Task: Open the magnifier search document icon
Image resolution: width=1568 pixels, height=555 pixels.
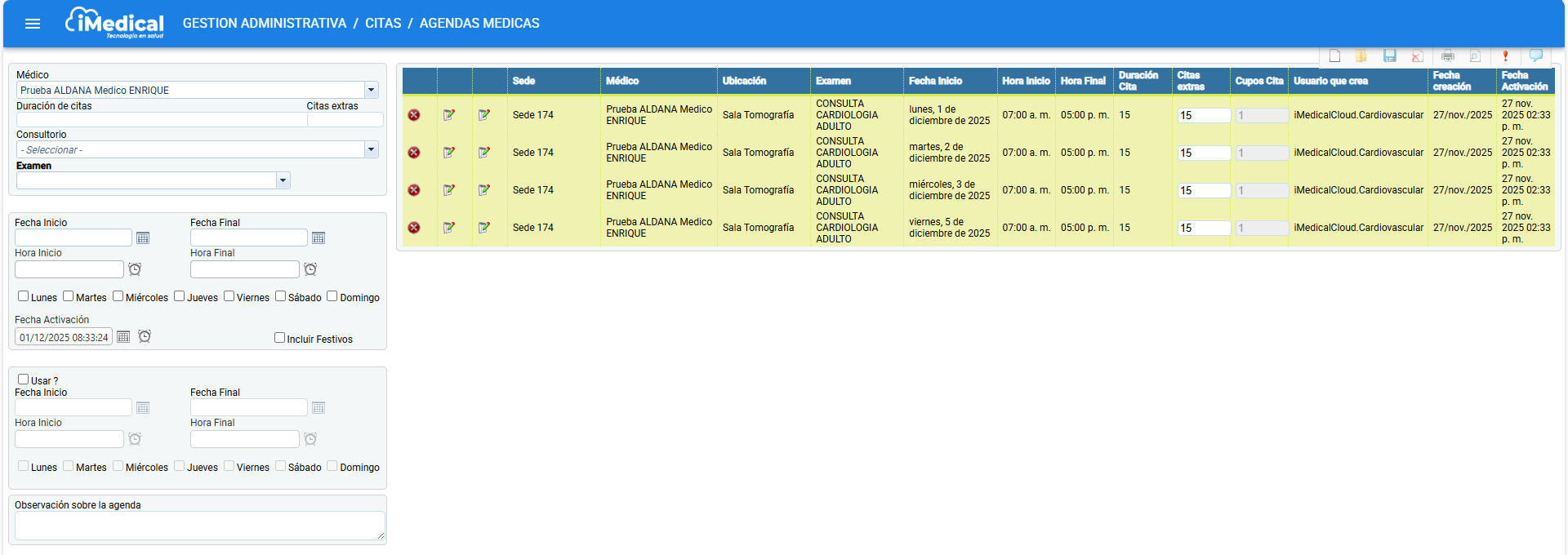Action: (1475, 56)
